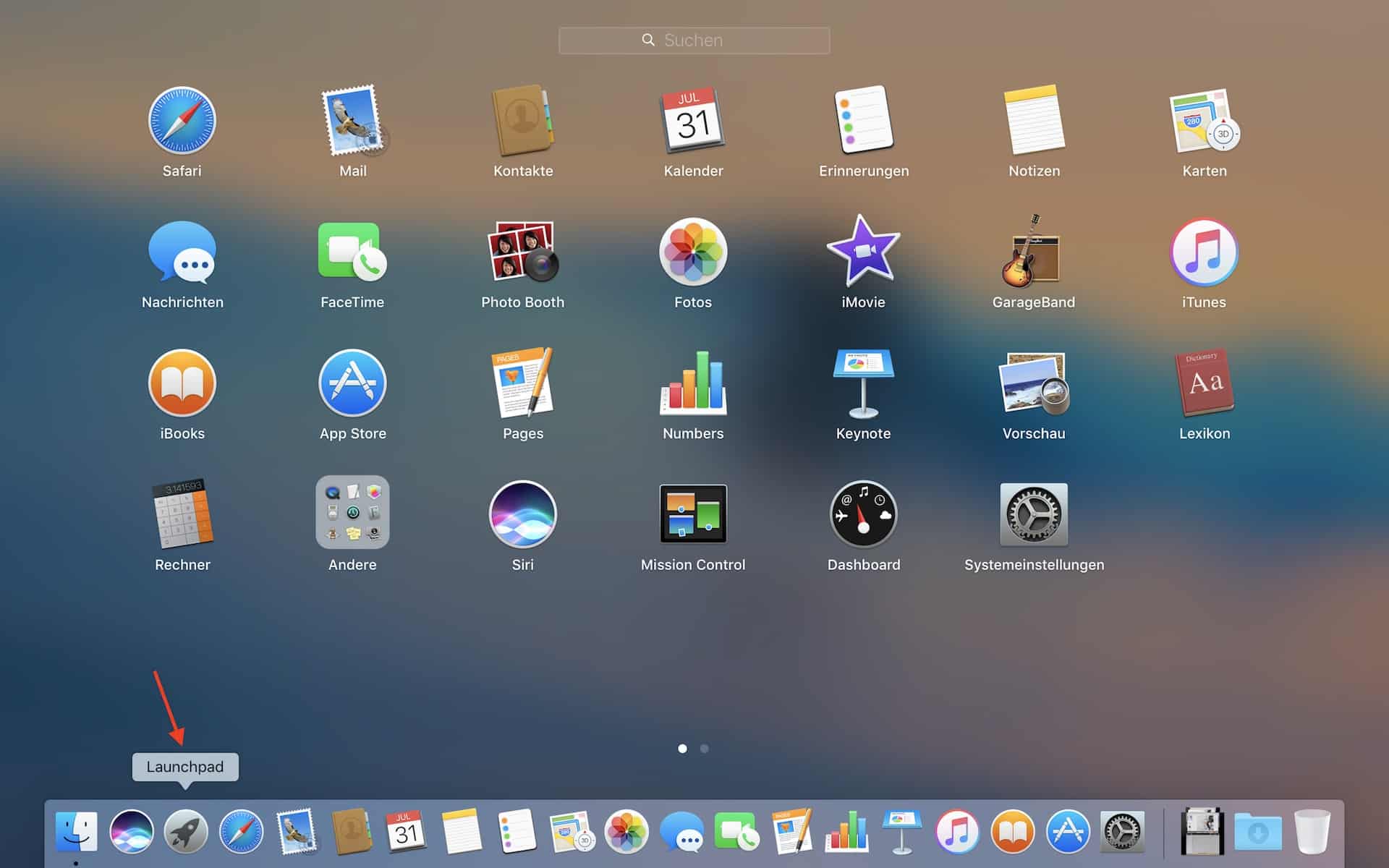Open Vorschau in Launchpad
Screen dimensions: 1389x868
pos(1035,383)
